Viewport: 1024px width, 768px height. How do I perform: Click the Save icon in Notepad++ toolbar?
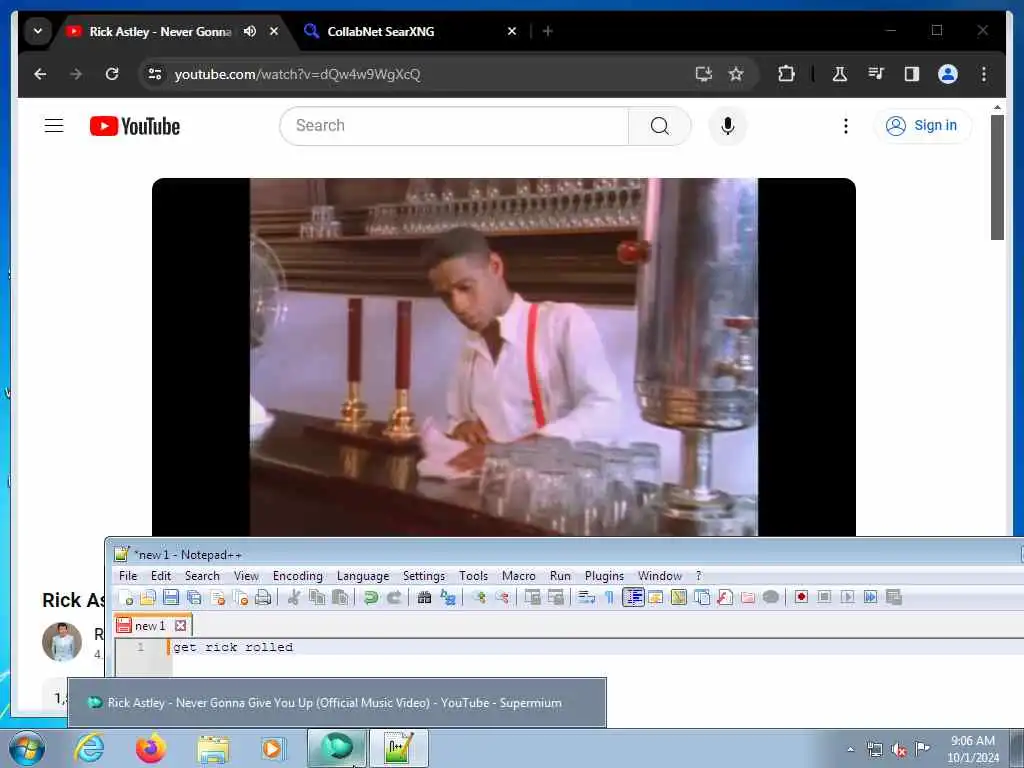coord(171,598)
